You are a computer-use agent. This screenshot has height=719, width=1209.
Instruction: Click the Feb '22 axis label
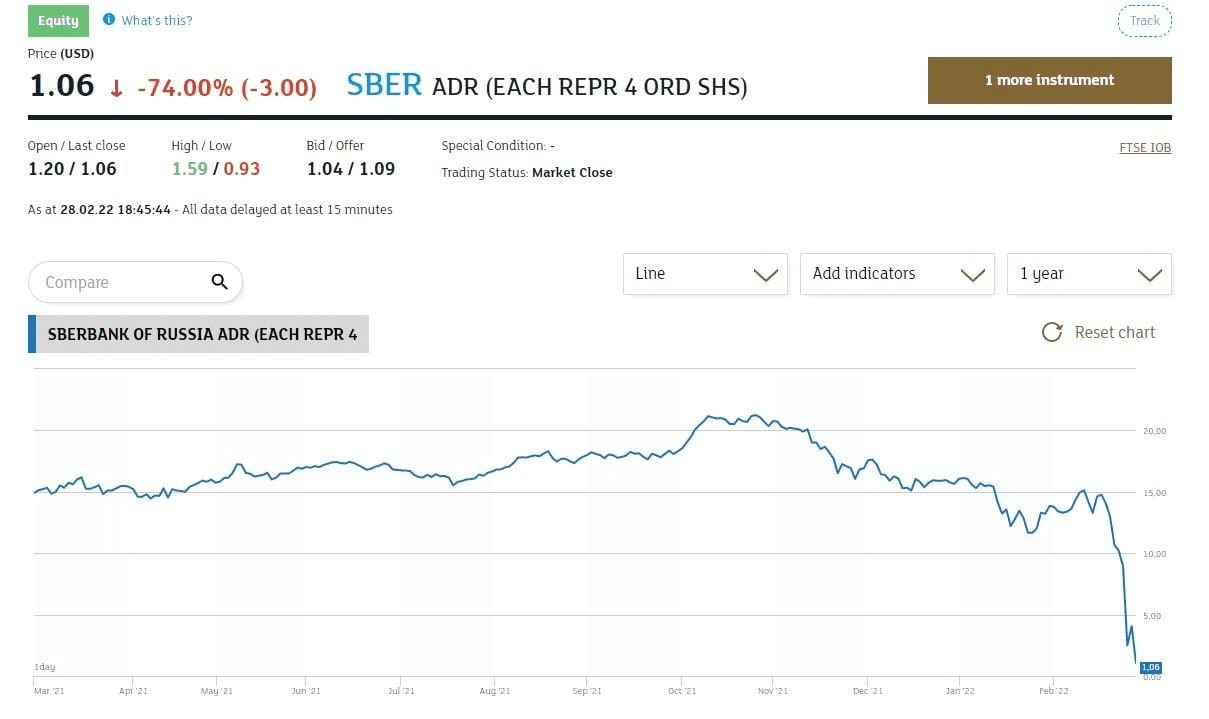pos(1053,691)
